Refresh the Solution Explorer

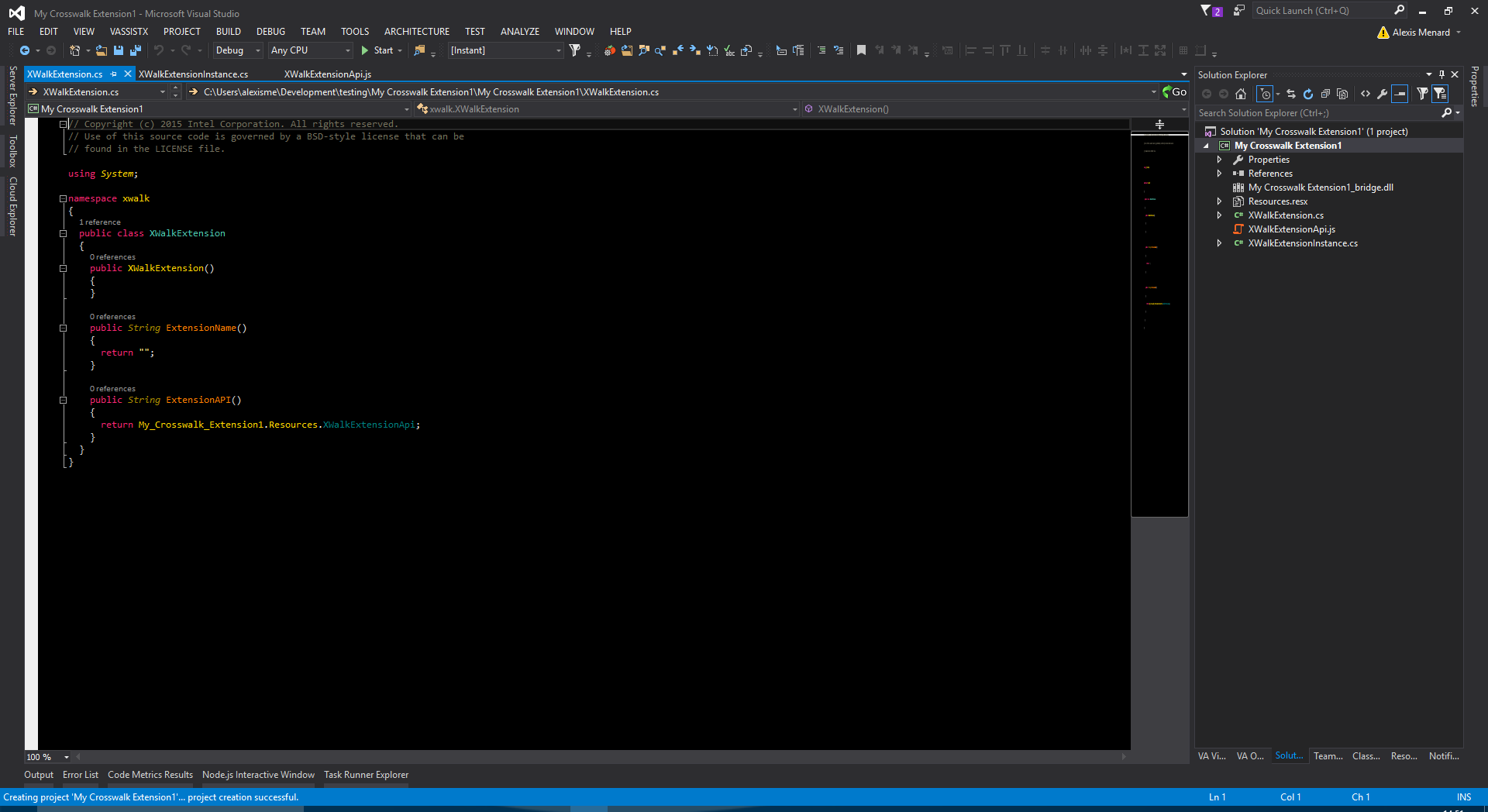point(1308,94)
